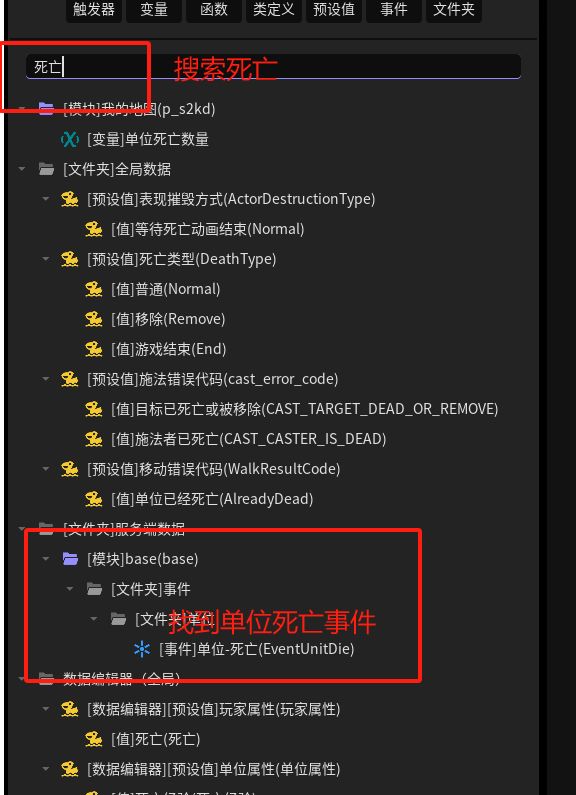Screen dimensions: 576x795
Task: Switch to the 预设值 filter tab
Action: pos(334,10)
